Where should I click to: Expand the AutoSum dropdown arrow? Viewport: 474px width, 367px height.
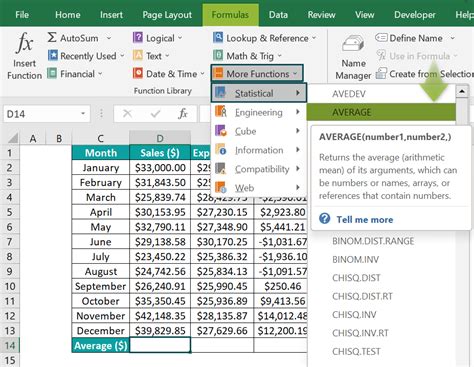click(x=109, y=38)
